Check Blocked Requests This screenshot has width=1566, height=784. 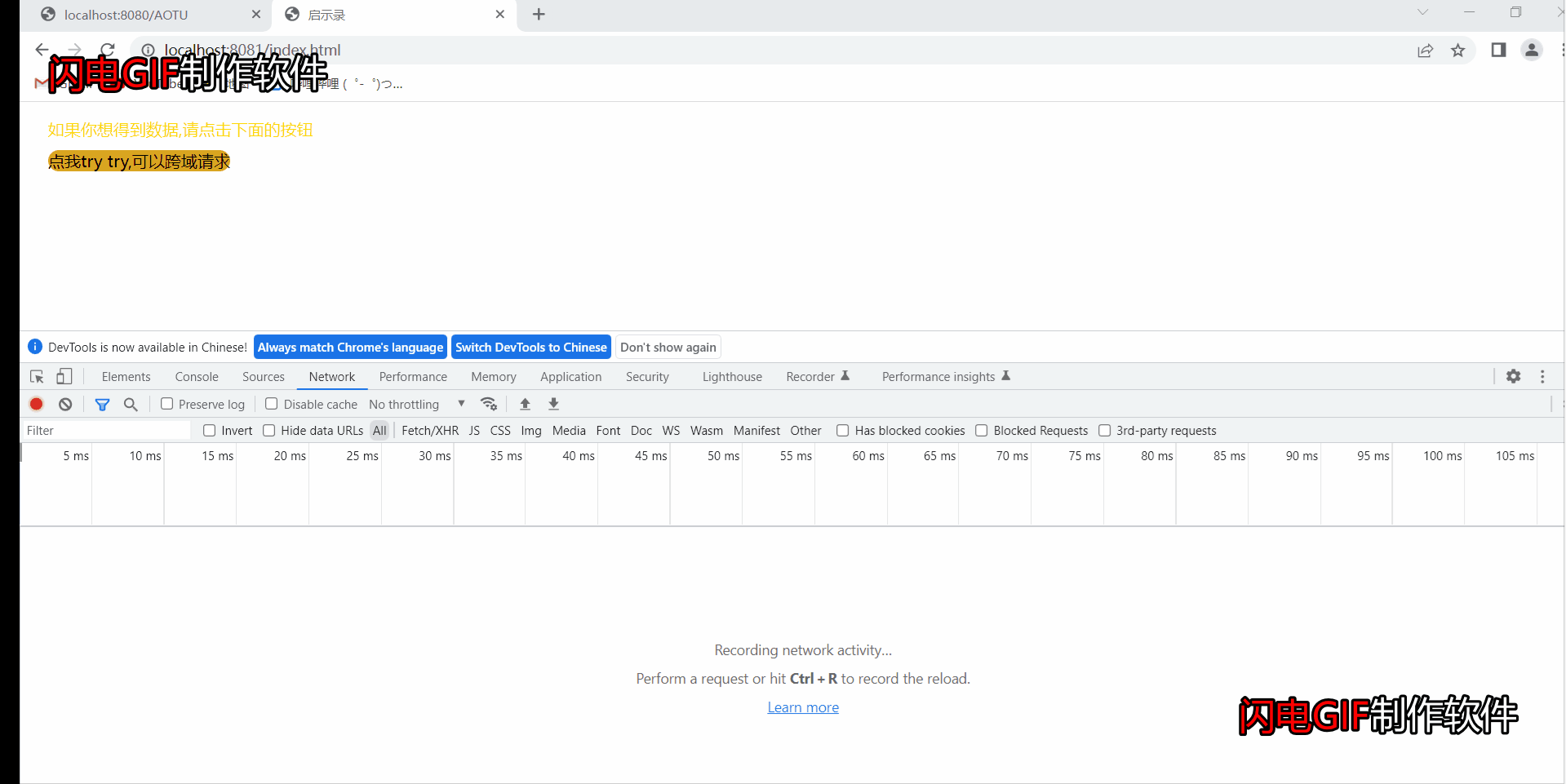[982, 430]
